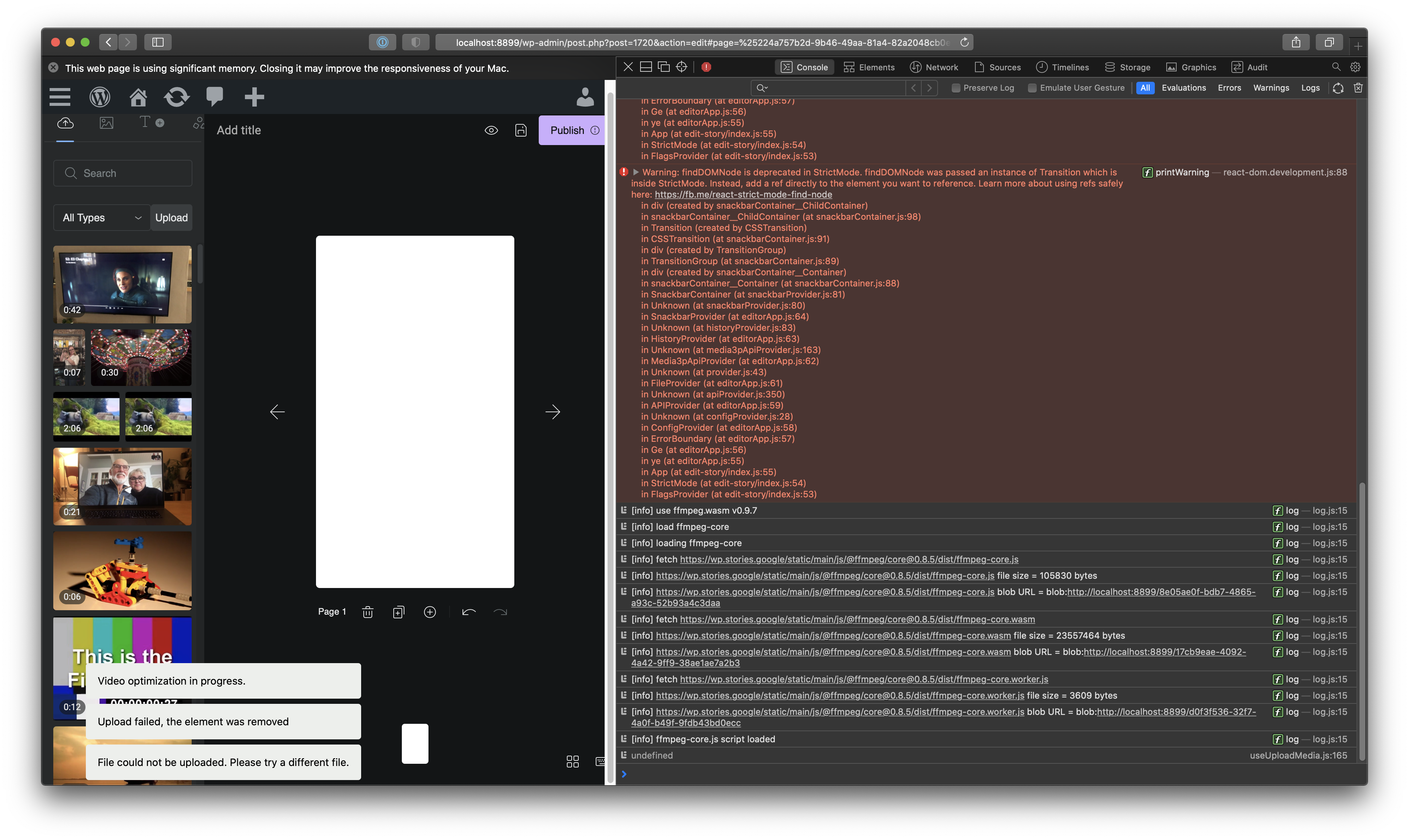
Task: Start element selection crosshair tool
Action: click(682, 67)
